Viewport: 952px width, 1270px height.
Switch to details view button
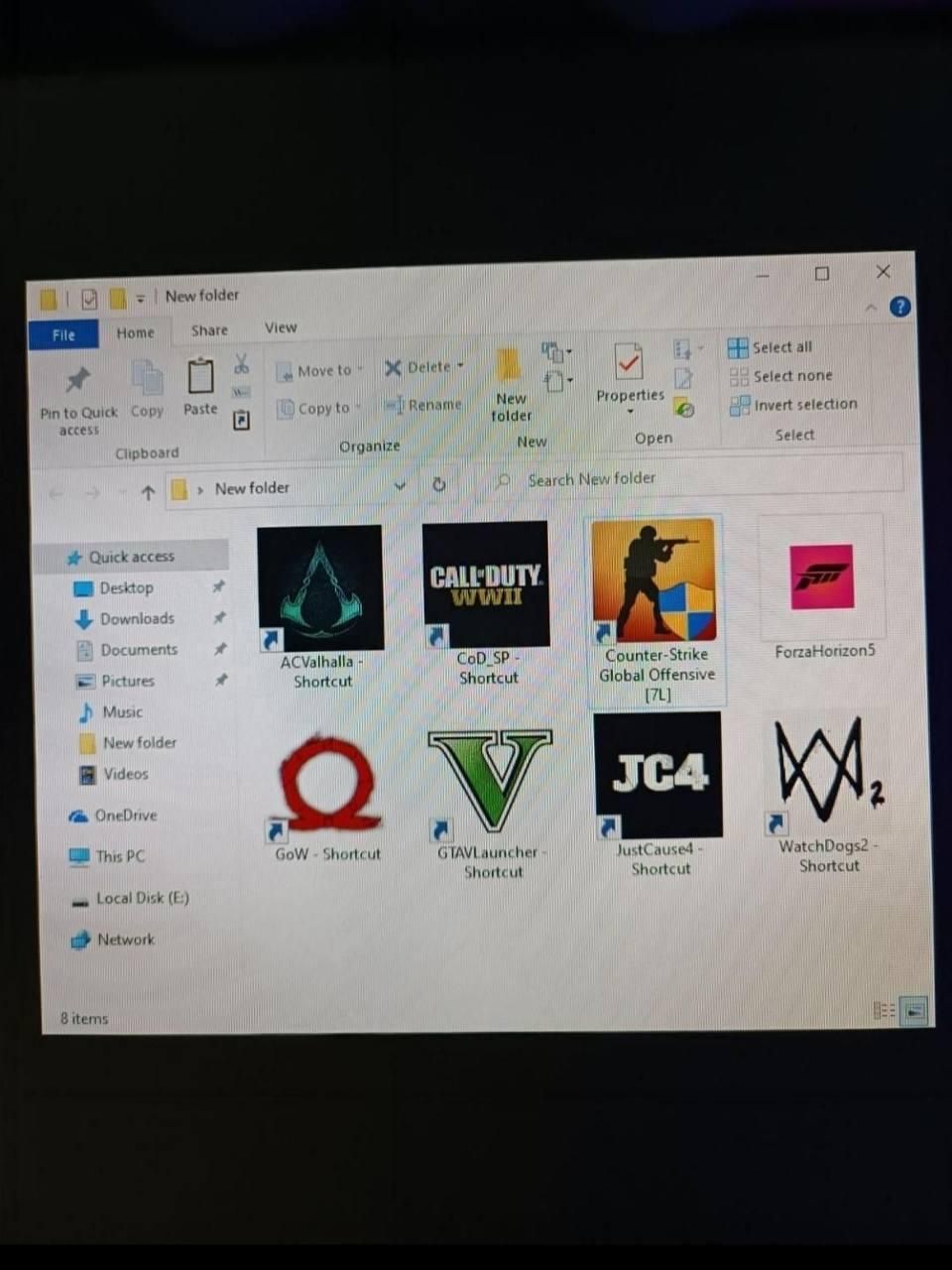(x=884, y=1011)
